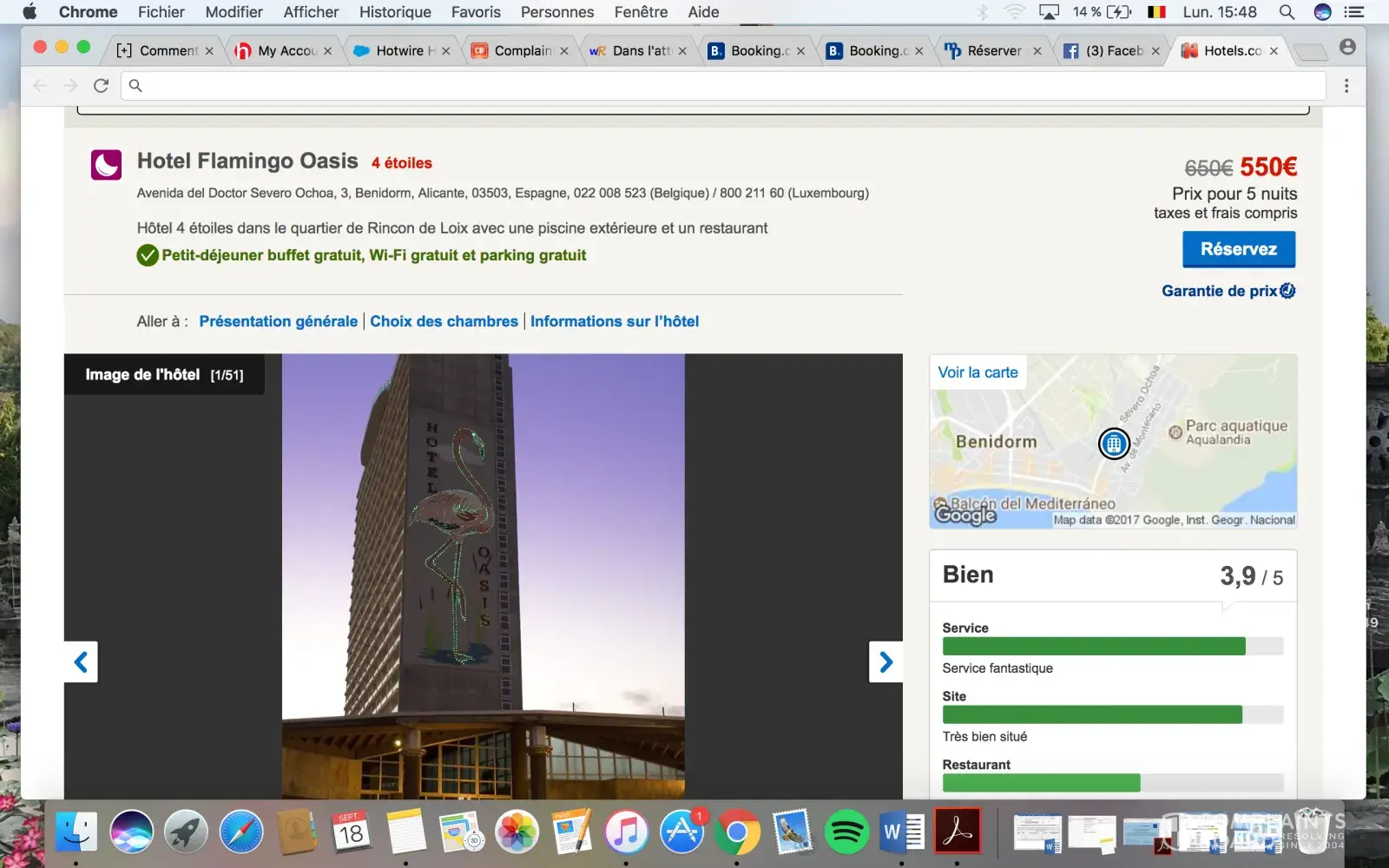This screenshot has width=1389, height=868.
Task: Click the Flamingo Oasis hotel photo
Action: (x=484, y=576)
